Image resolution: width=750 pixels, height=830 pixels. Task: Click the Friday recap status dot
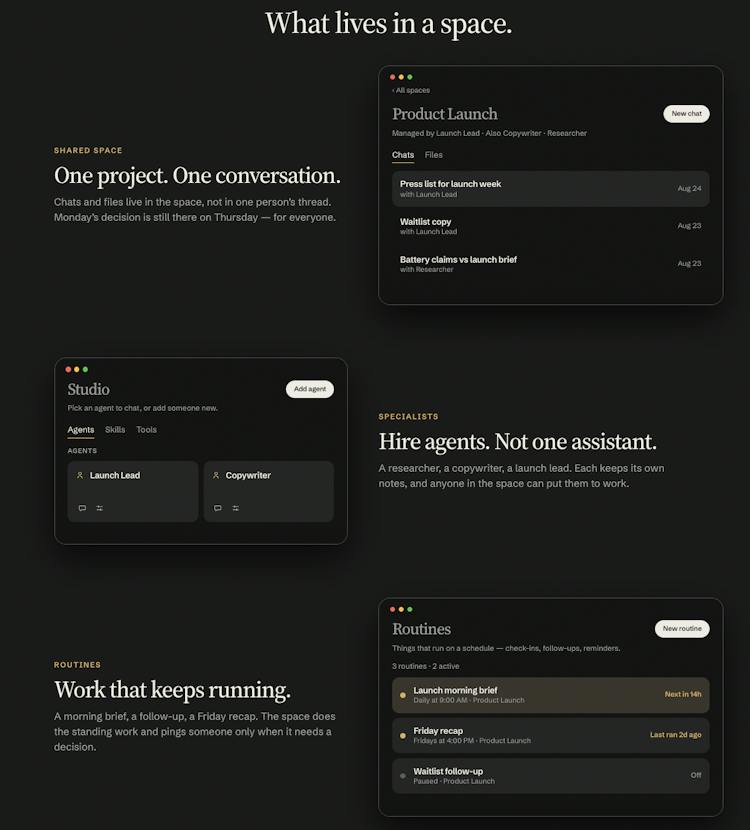[x=403, y=736]
